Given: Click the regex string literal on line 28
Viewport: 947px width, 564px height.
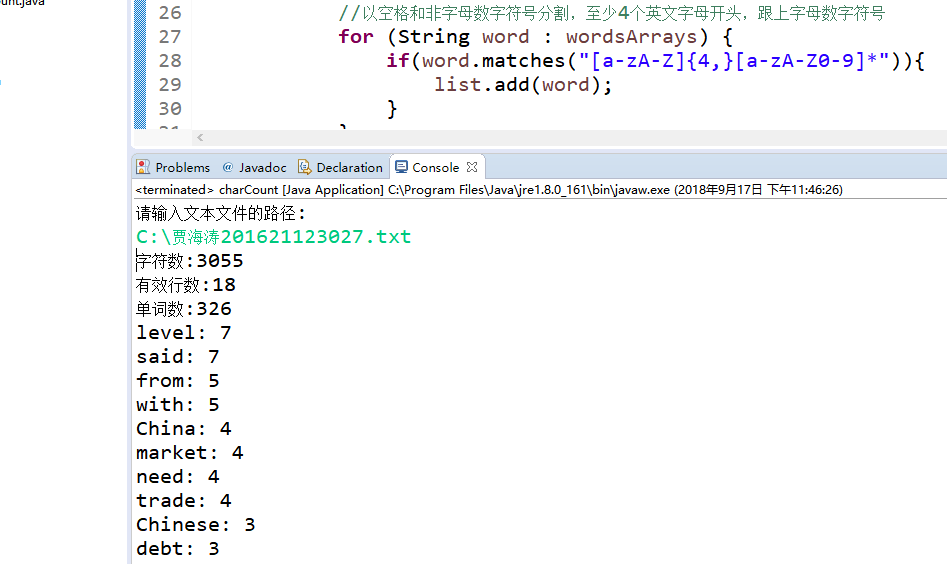Looking at the screenshot, I should point(733,60).
